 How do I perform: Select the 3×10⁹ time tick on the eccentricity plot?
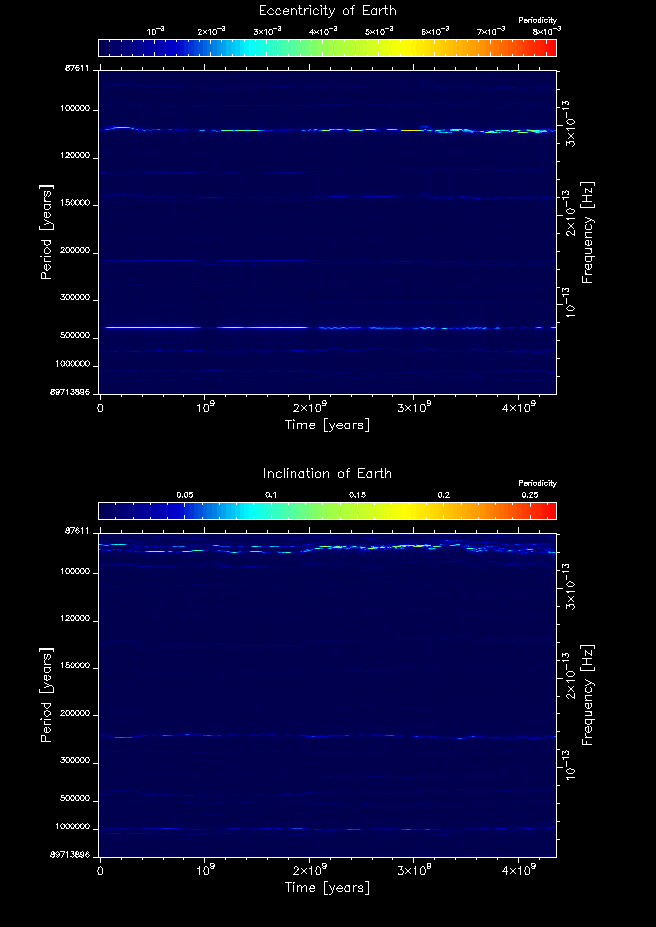tap(413, 408)
